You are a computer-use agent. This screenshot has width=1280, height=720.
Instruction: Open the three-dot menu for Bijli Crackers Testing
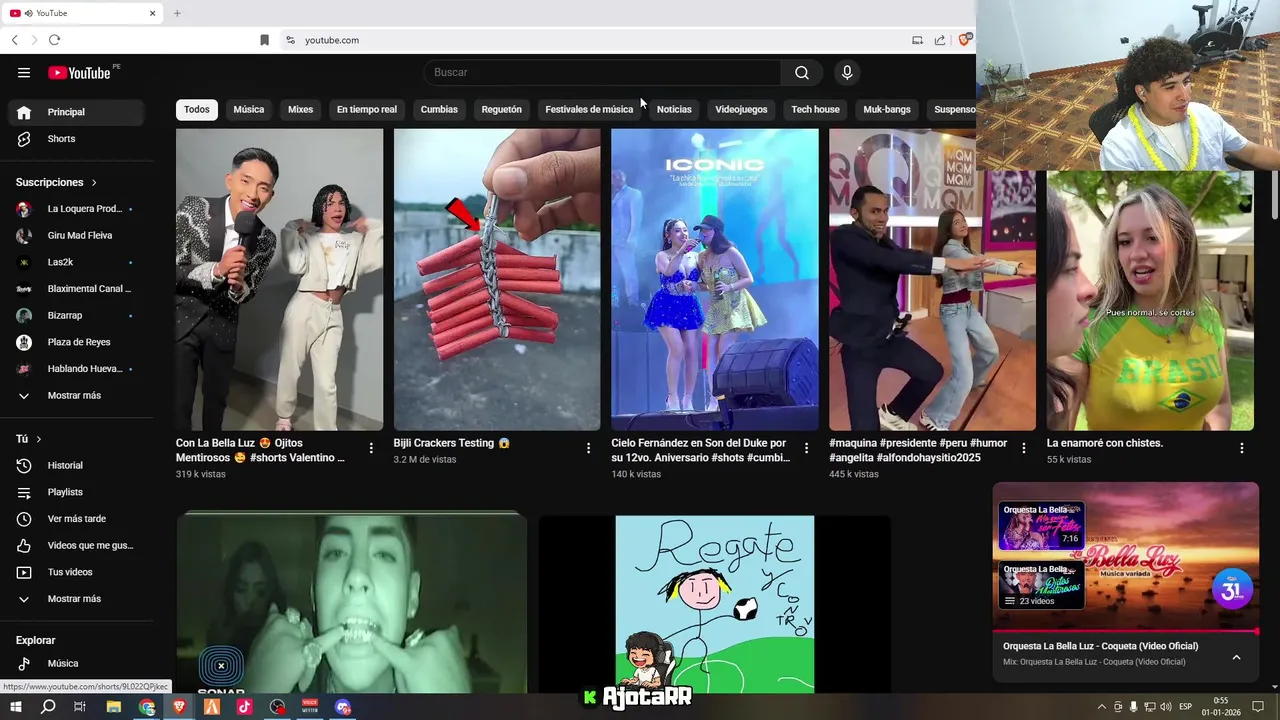(x=589, y=448)
